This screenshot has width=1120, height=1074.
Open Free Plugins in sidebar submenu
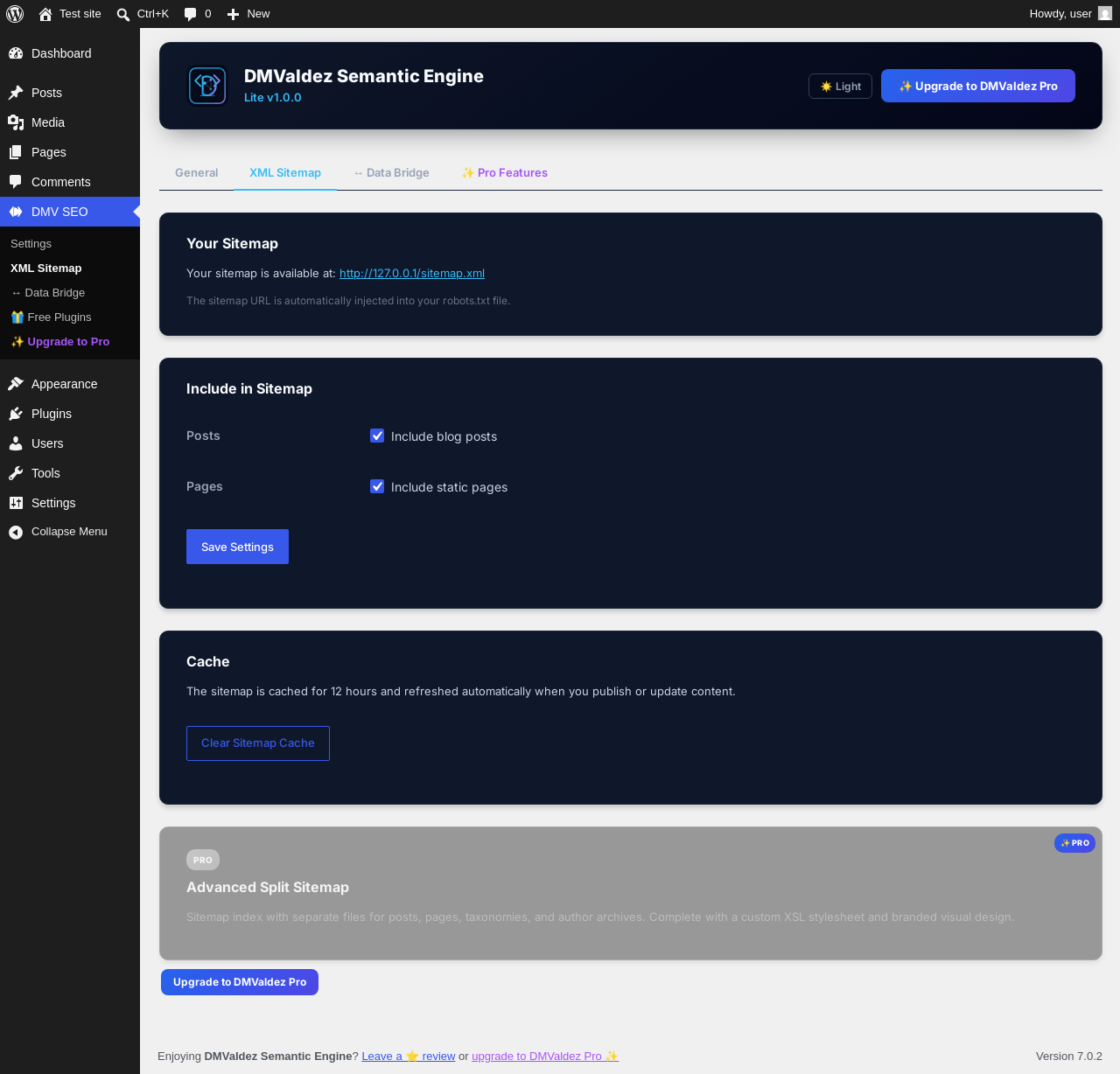(52, 317)
